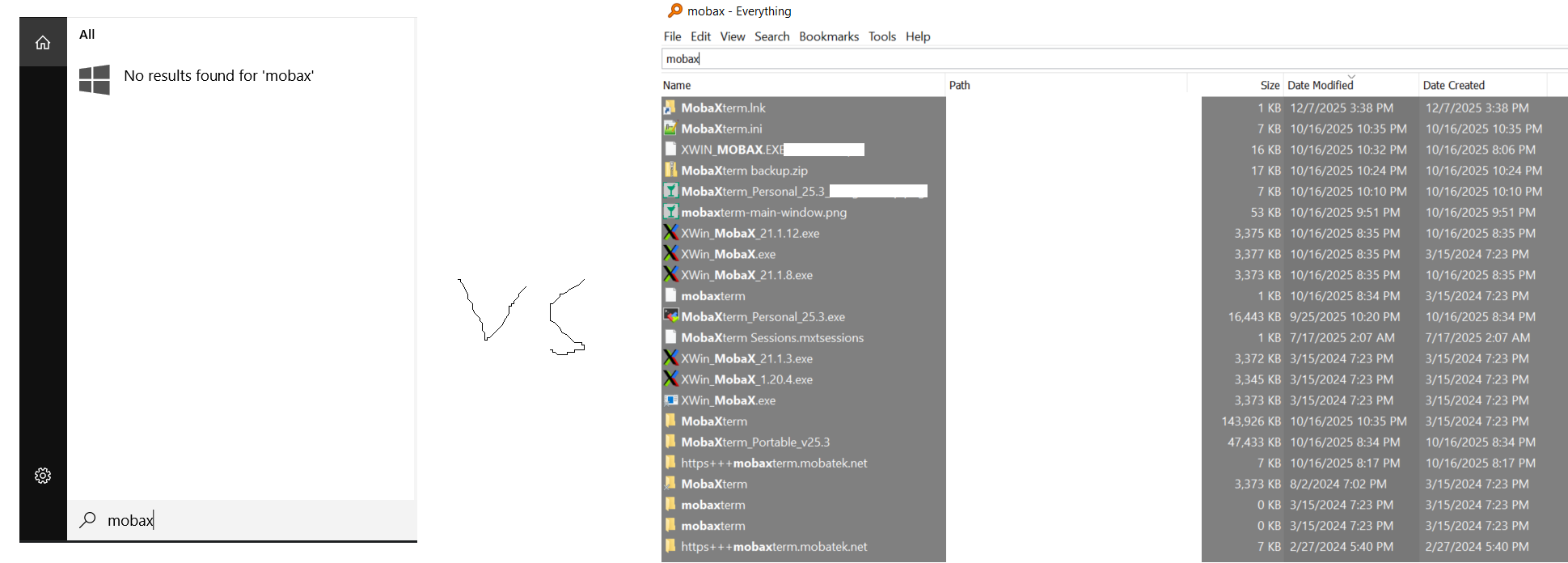This screenshot has width=1568, height=563.
Task: Click the X icon of XWin_MobaX_21.1.8.exe
Action: coord(670,275)
